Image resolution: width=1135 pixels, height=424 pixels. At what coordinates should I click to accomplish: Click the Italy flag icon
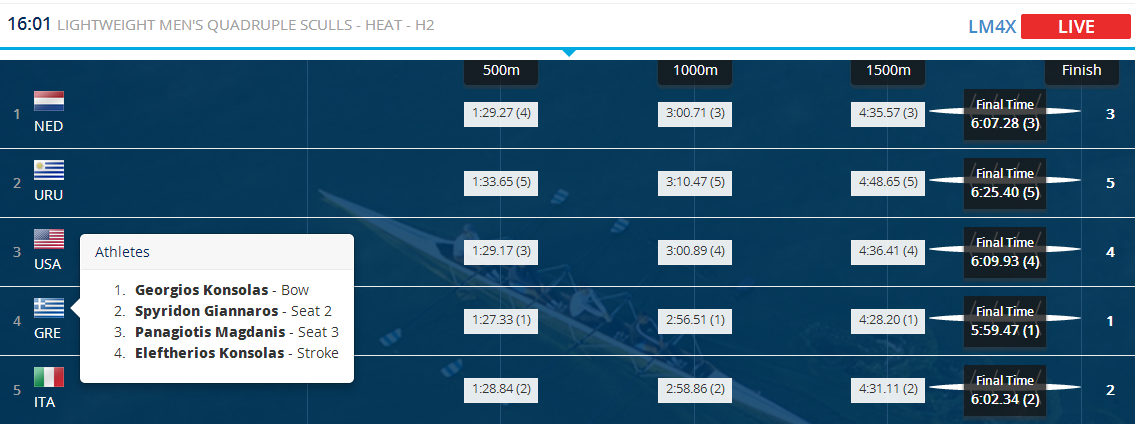(x=49, y=377)
